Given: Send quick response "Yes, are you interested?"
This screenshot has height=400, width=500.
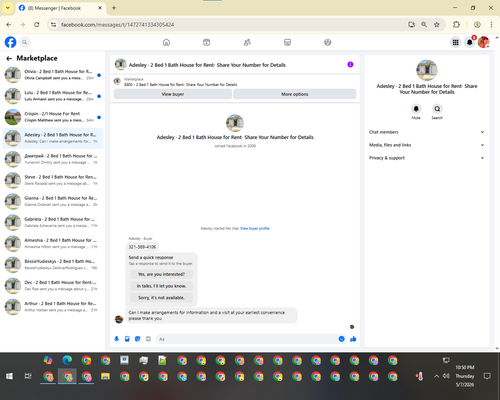Looking at the screenshot, I should [x=161, y=274].
